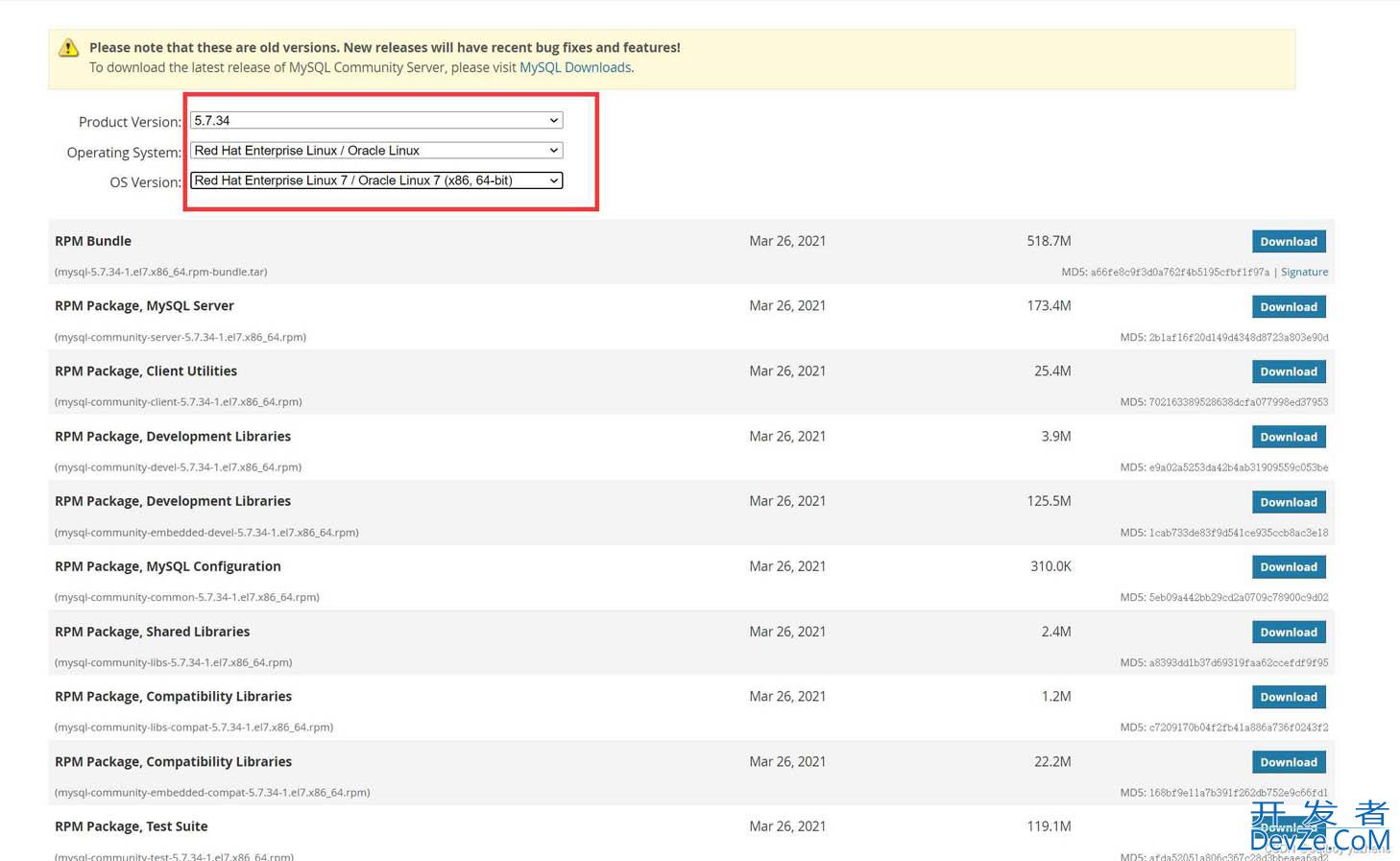Click the 2.4M file size
This screenshot has height=861, width=1400.
tap(1056, 632)
